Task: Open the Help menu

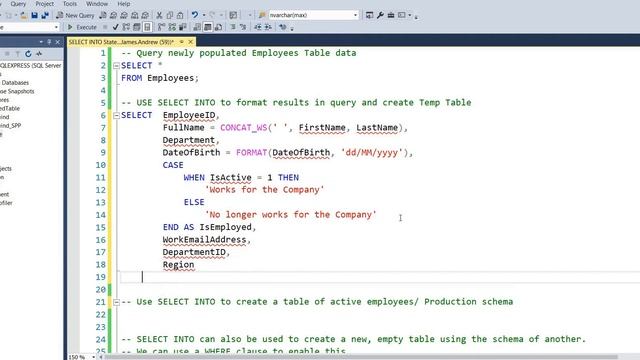Action: point(124,4)
